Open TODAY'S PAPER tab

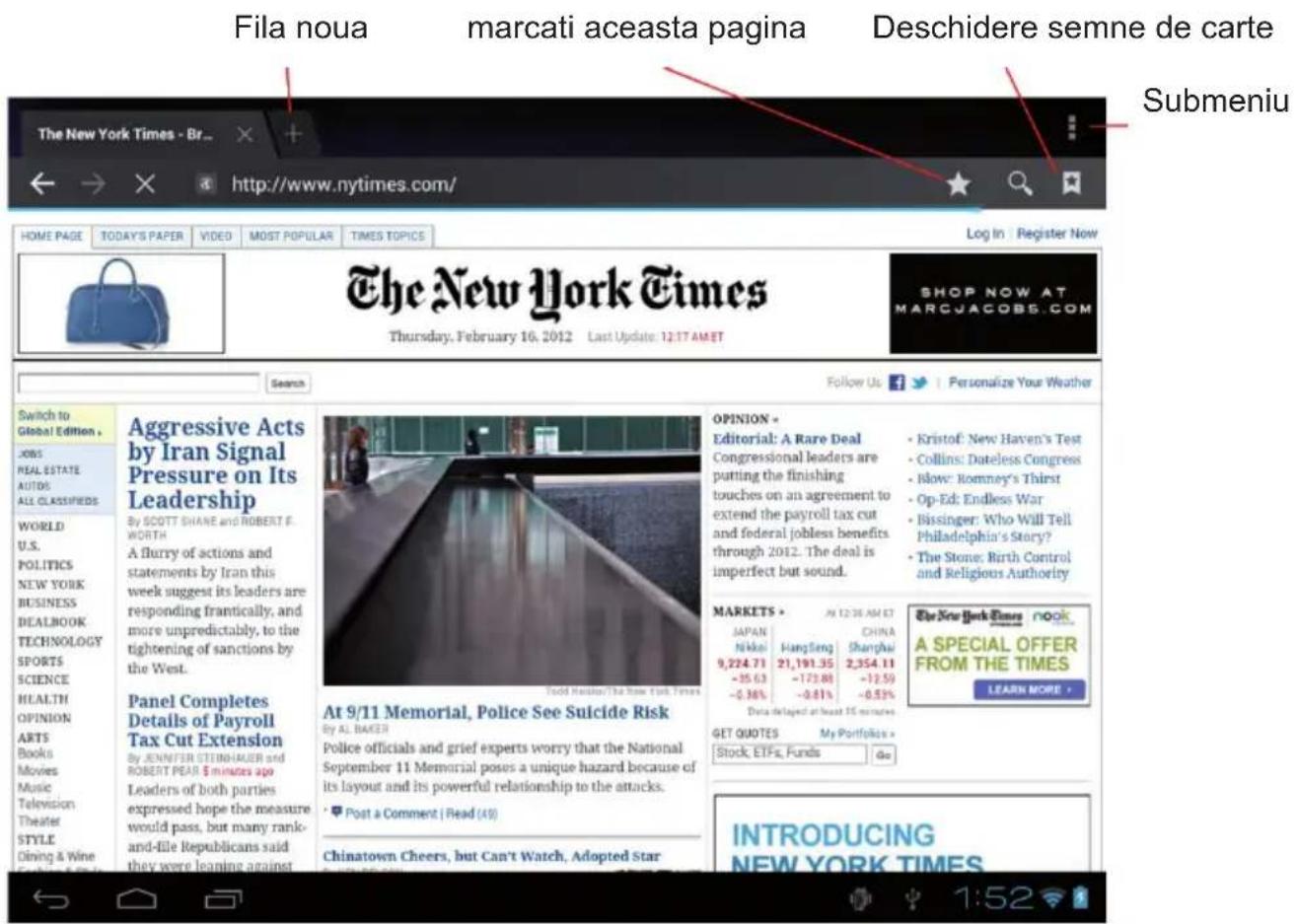click(142, 237)
